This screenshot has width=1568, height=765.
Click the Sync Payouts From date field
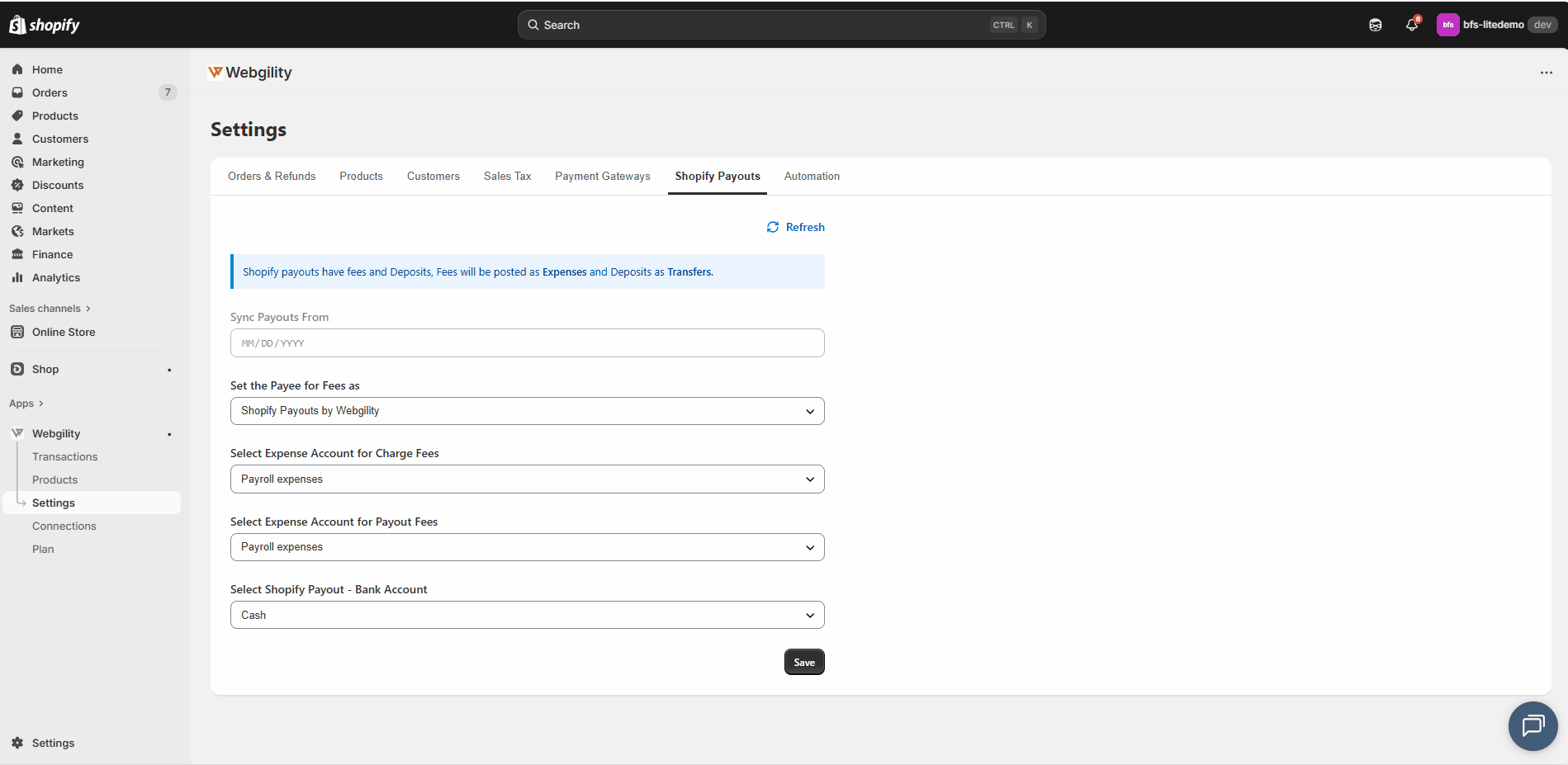tap(527, 343)
